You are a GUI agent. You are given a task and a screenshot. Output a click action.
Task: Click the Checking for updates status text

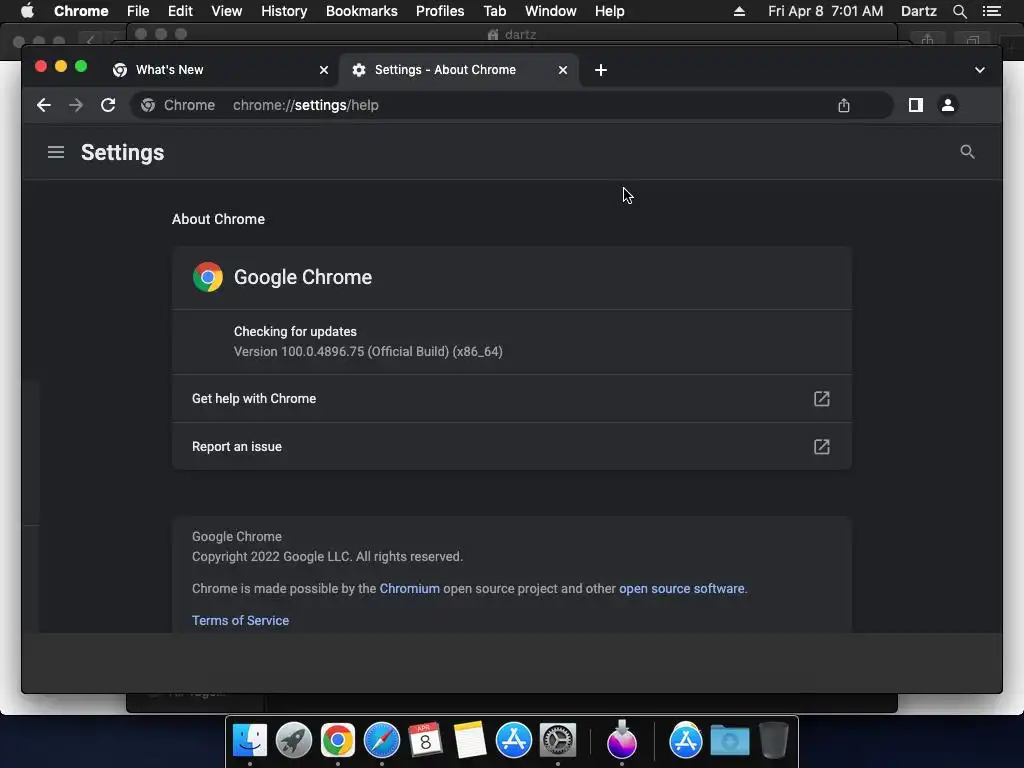click(295, 332)
